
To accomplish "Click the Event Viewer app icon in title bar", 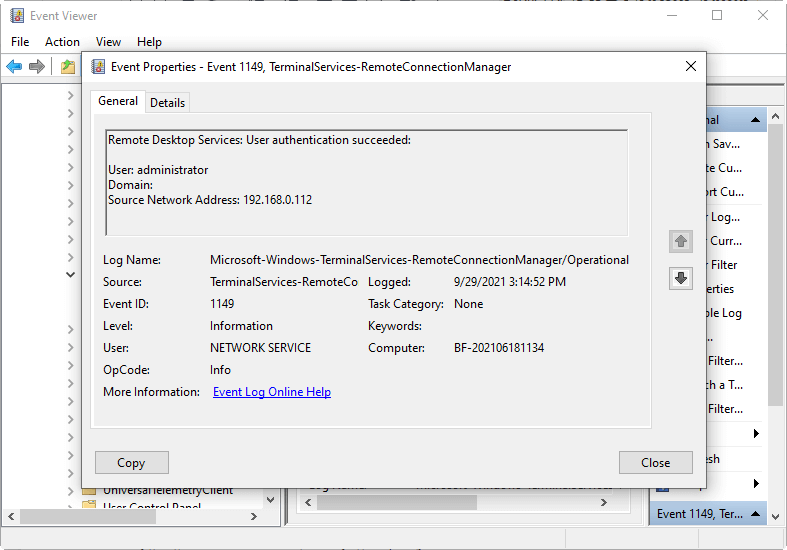I will click(x=17, y=15).
